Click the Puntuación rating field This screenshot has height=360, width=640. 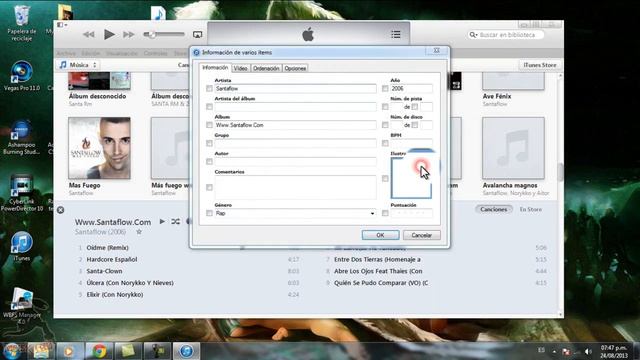point(411,213)
